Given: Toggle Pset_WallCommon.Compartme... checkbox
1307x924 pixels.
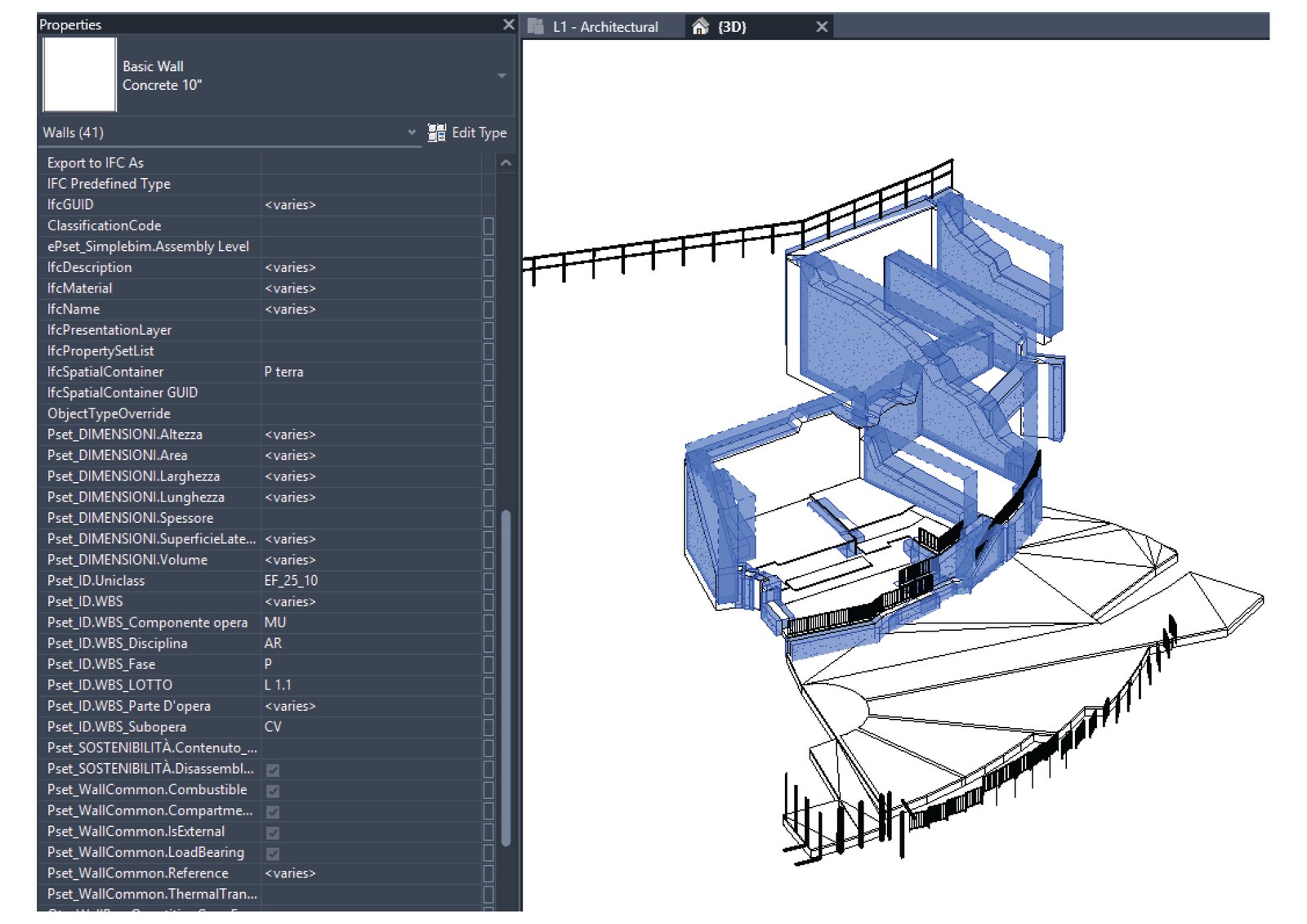Looking at the screenshot, I should 273,812.
